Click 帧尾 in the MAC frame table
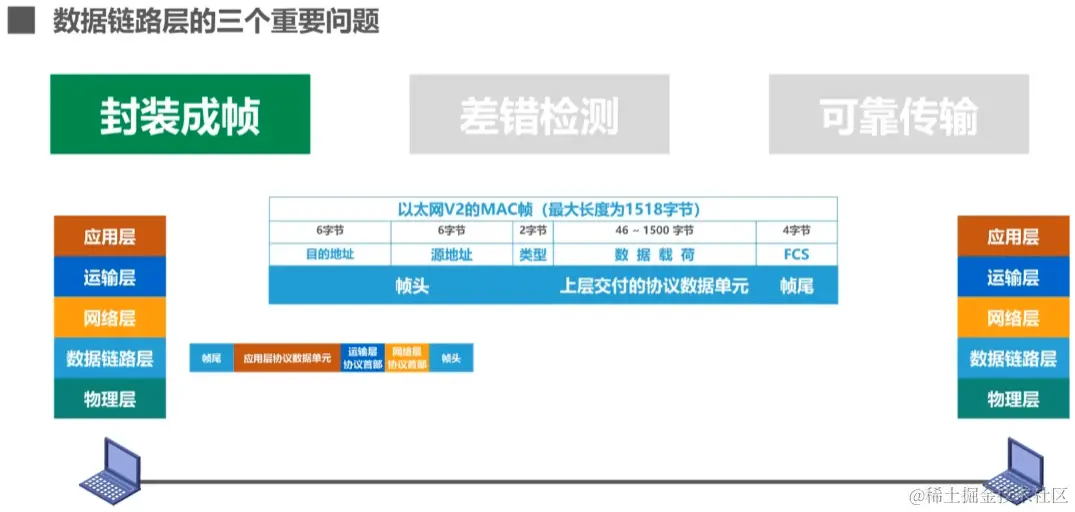The image size is (1075, 512). click(797, 286)
